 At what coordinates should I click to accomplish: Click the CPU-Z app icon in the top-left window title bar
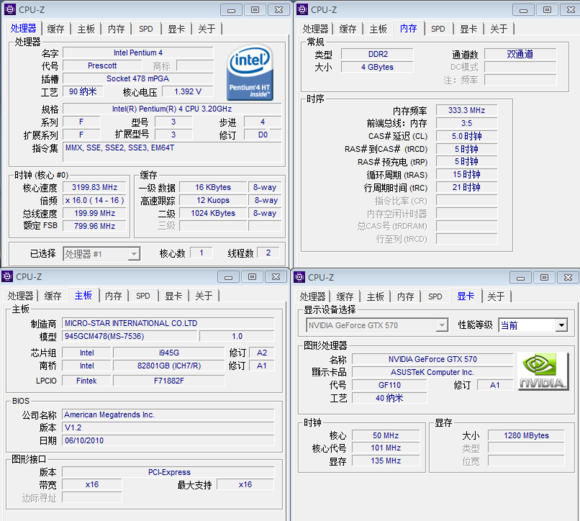click(x=10, y=9)
